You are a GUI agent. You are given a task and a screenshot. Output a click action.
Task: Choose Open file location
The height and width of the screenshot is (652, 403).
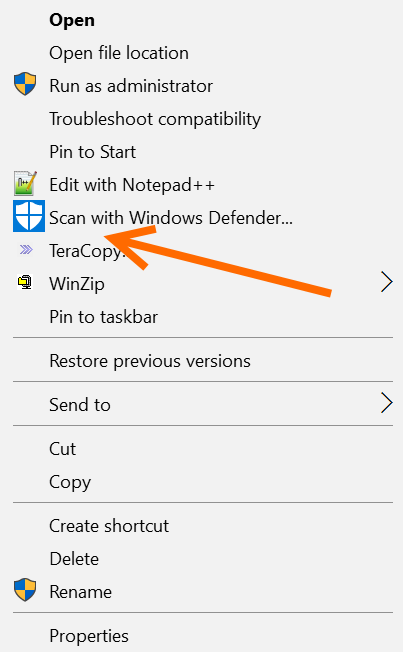pos(119,53)
